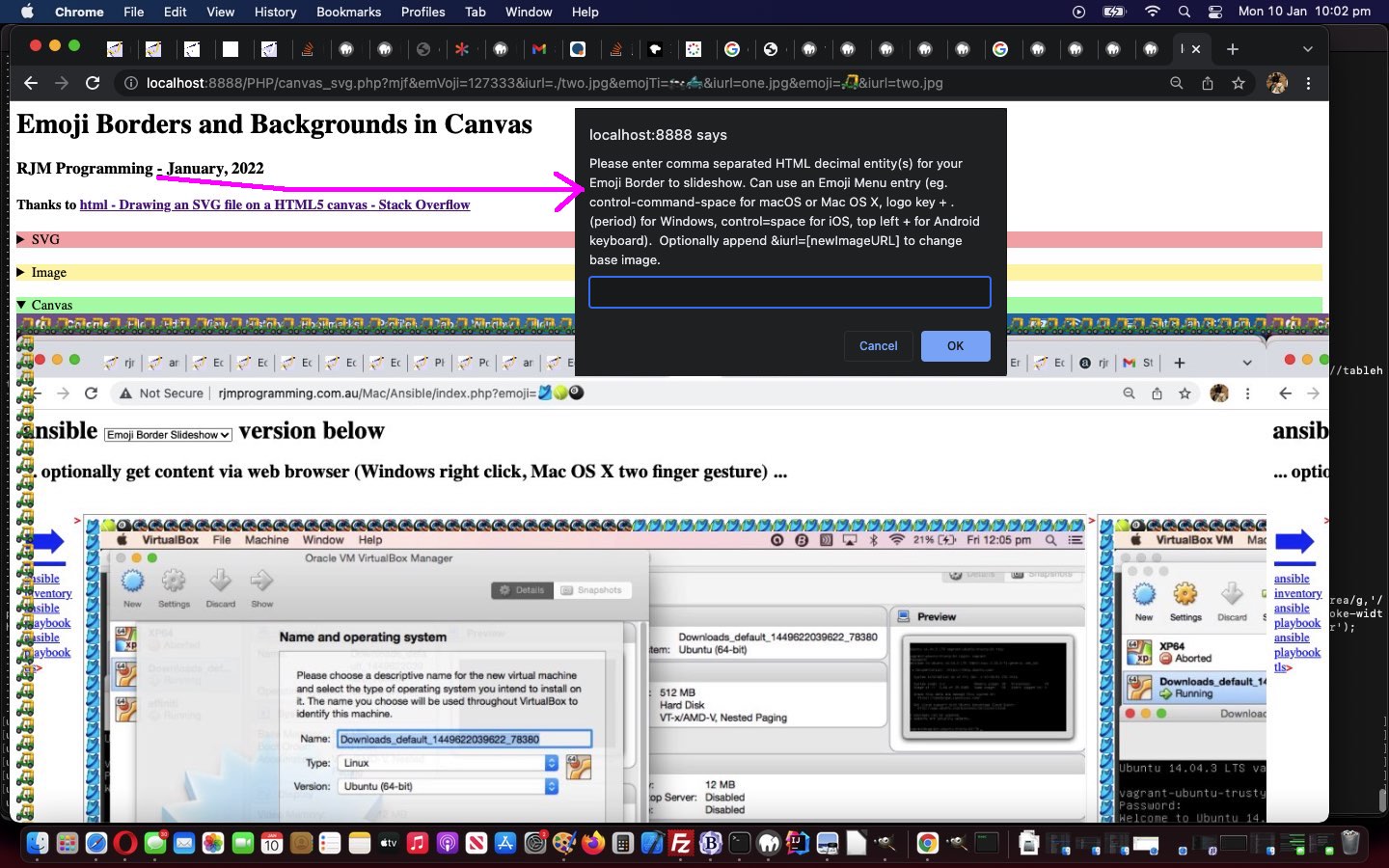Image resolution: width=1389 pixels, height=868 pixels.
Task: Switch to the Gmail tab
Action: click(x=539, y=49)
